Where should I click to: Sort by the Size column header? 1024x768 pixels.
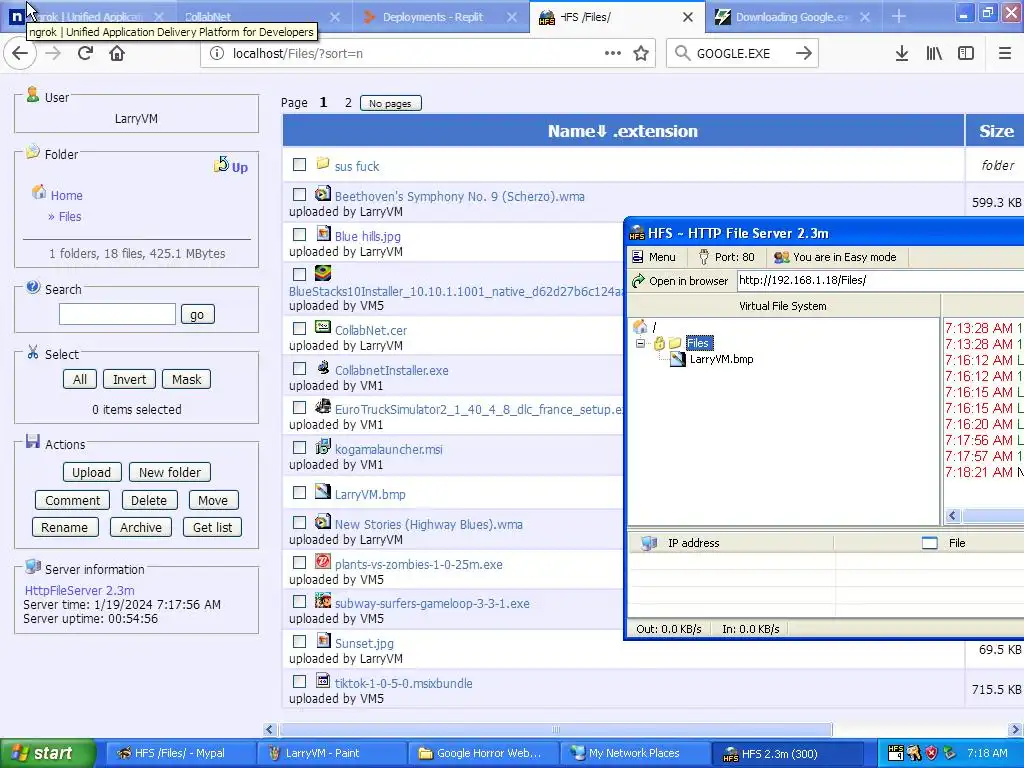[x=997, y=131]
